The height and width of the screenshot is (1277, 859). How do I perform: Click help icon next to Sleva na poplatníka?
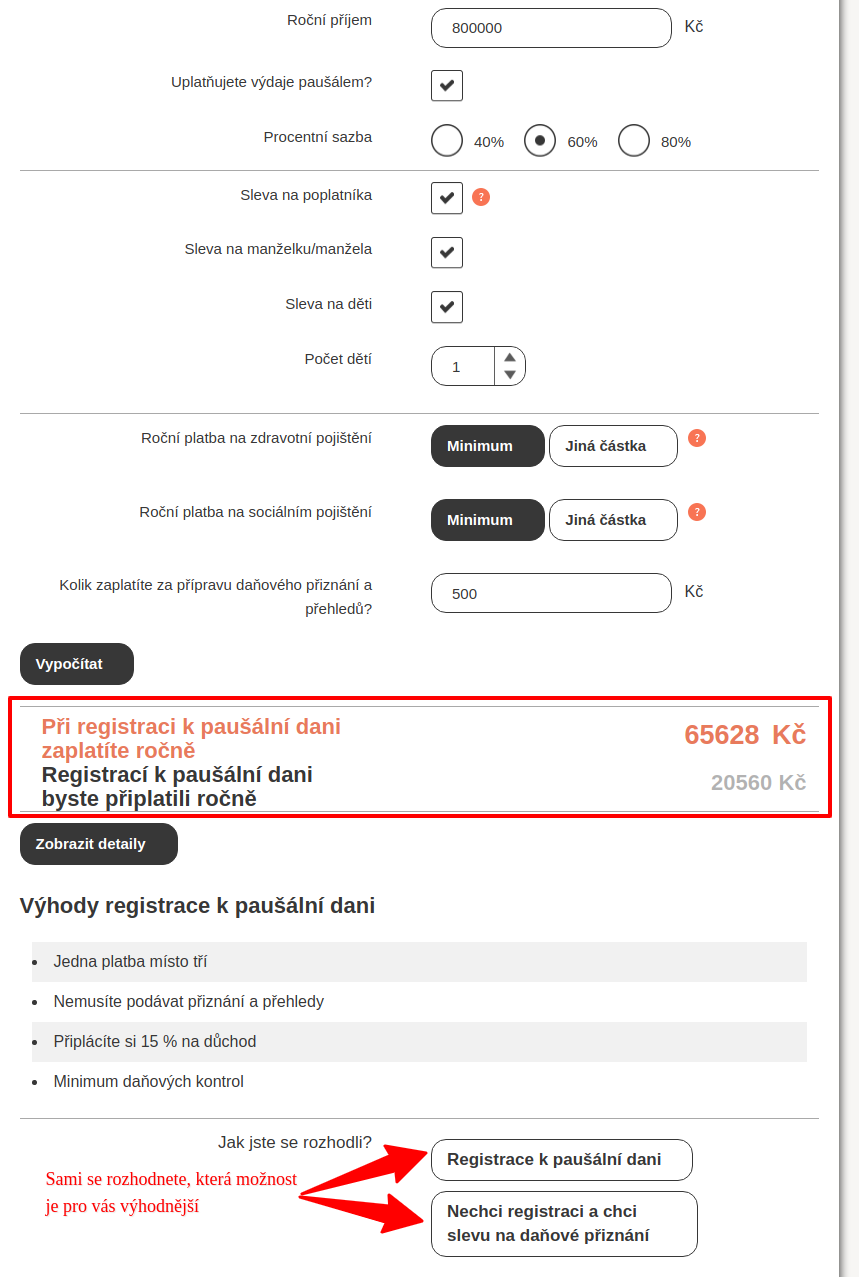coord(481,197)
